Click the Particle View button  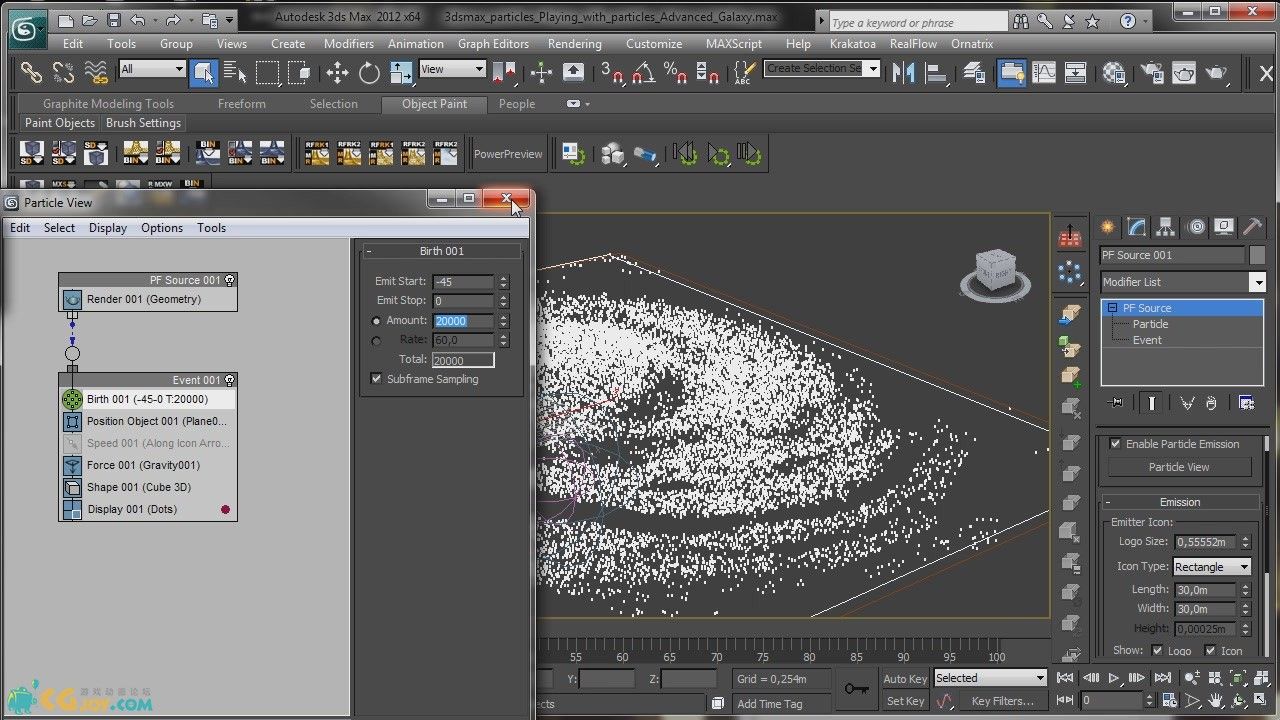1179,467
